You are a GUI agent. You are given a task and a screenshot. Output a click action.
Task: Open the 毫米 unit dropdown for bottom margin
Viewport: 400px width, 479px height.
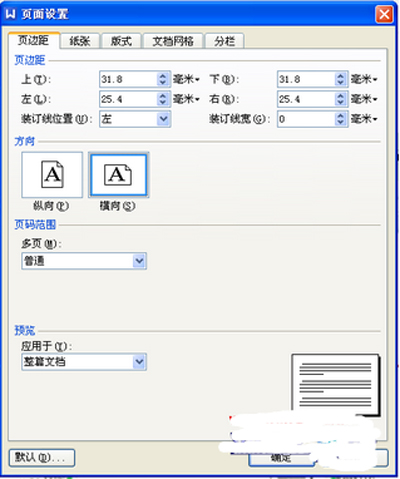(x=364, y=79)
